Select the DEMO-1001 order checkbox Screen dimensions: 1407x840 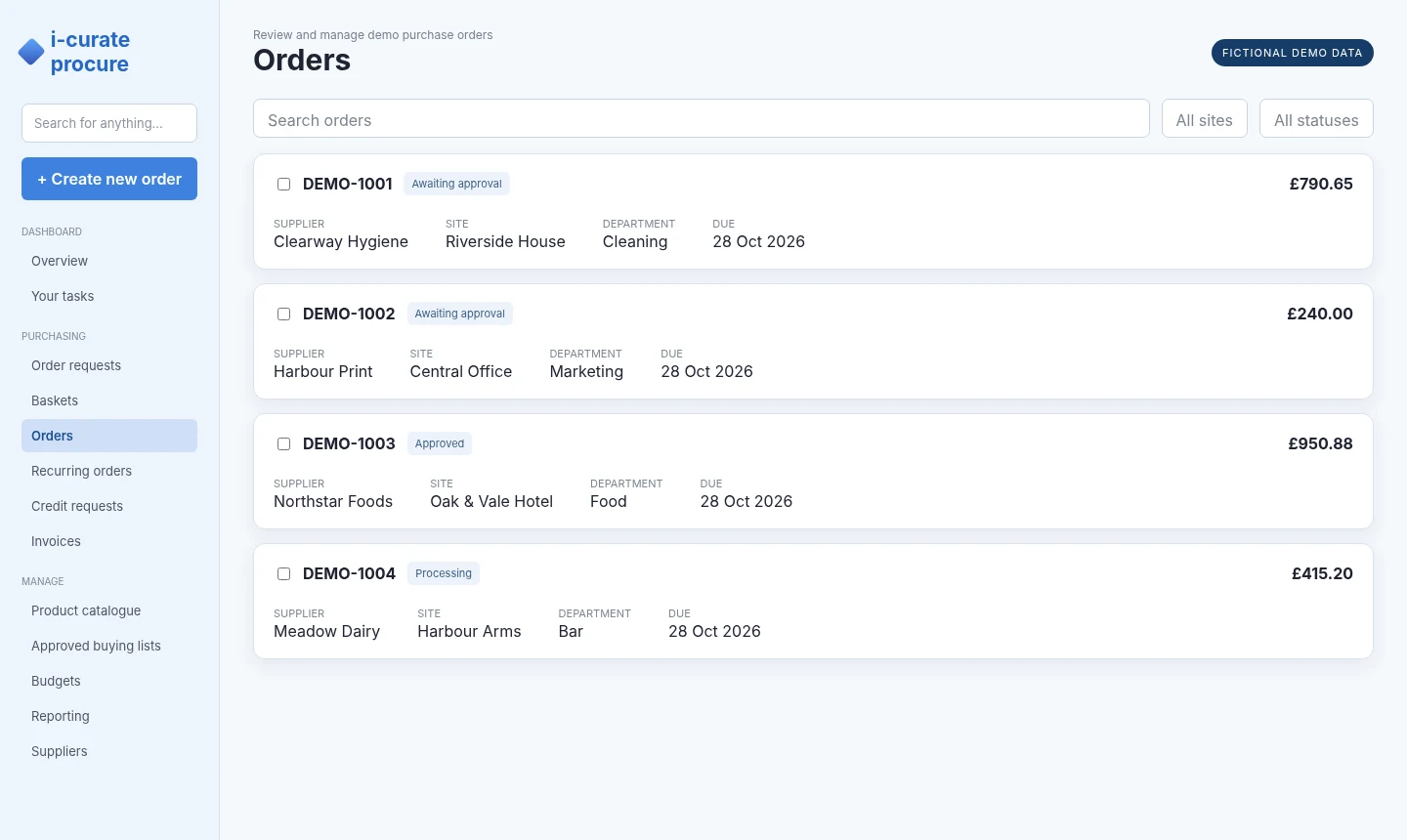[x=283, y=184]
